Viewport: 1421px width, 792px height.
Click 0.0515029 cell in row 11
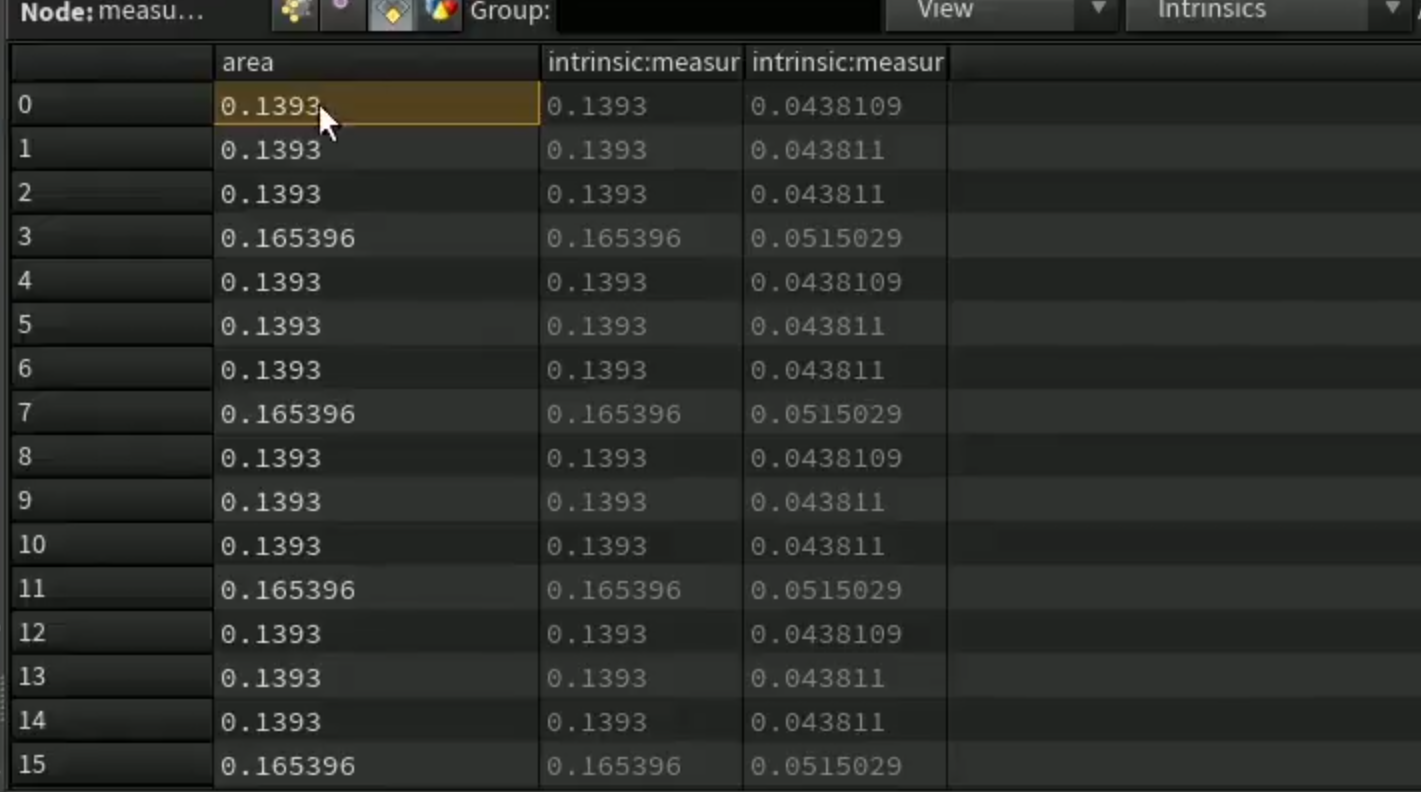846,590
